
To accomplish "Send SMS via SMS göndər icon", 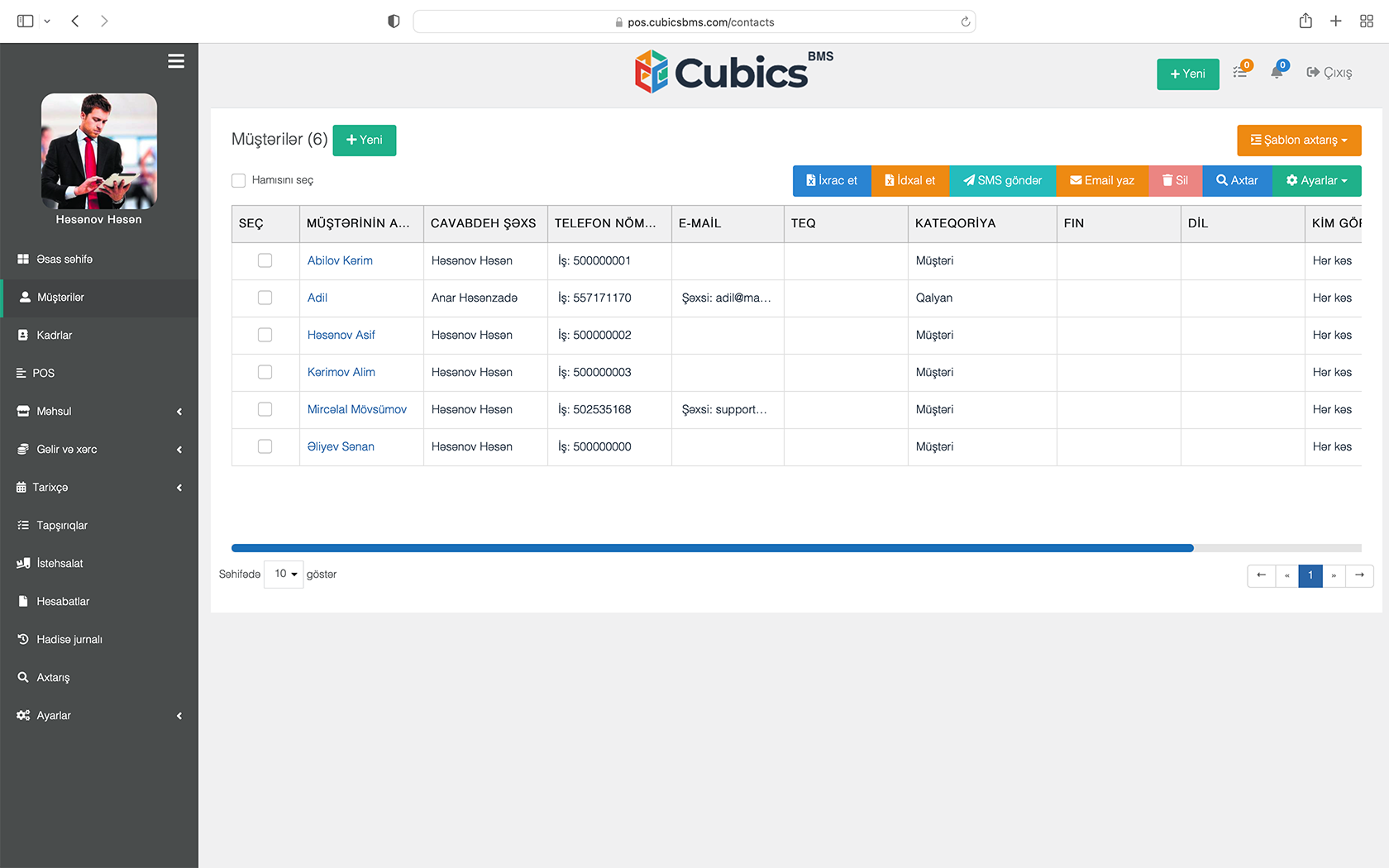I will (x=968, y=180).
